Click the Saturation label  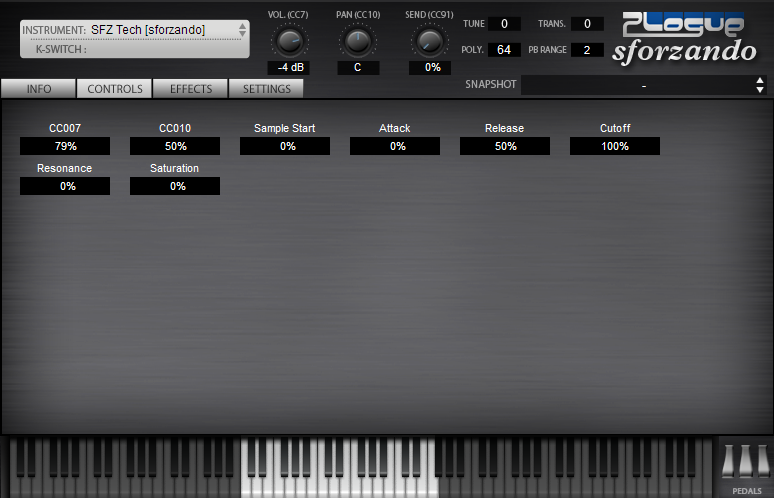[175, 168]
